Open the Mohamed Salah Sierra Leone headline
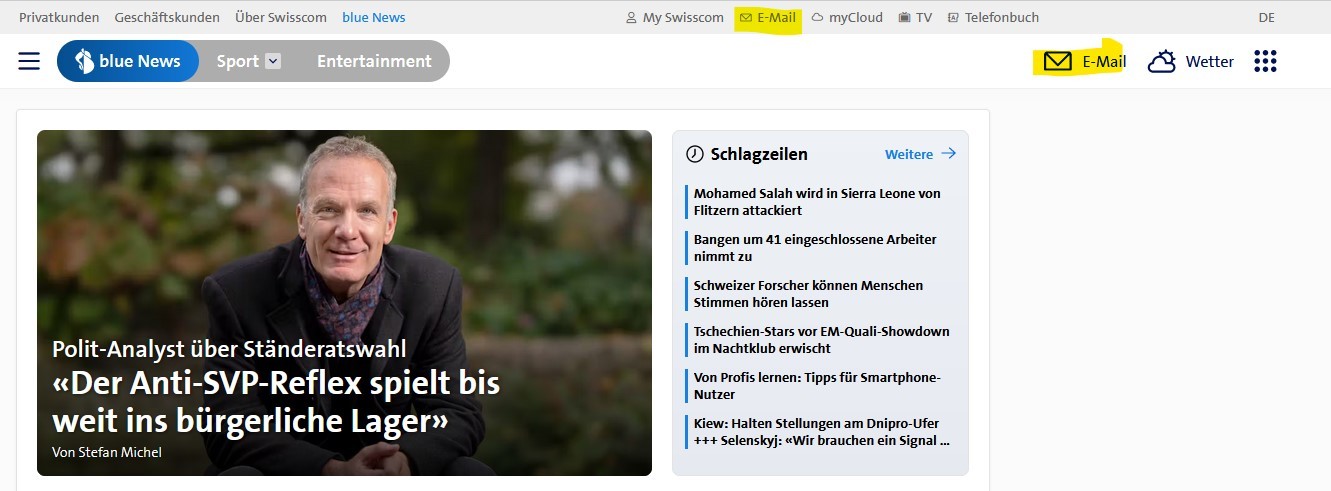 pyautogui.click(x=816, y=202)
